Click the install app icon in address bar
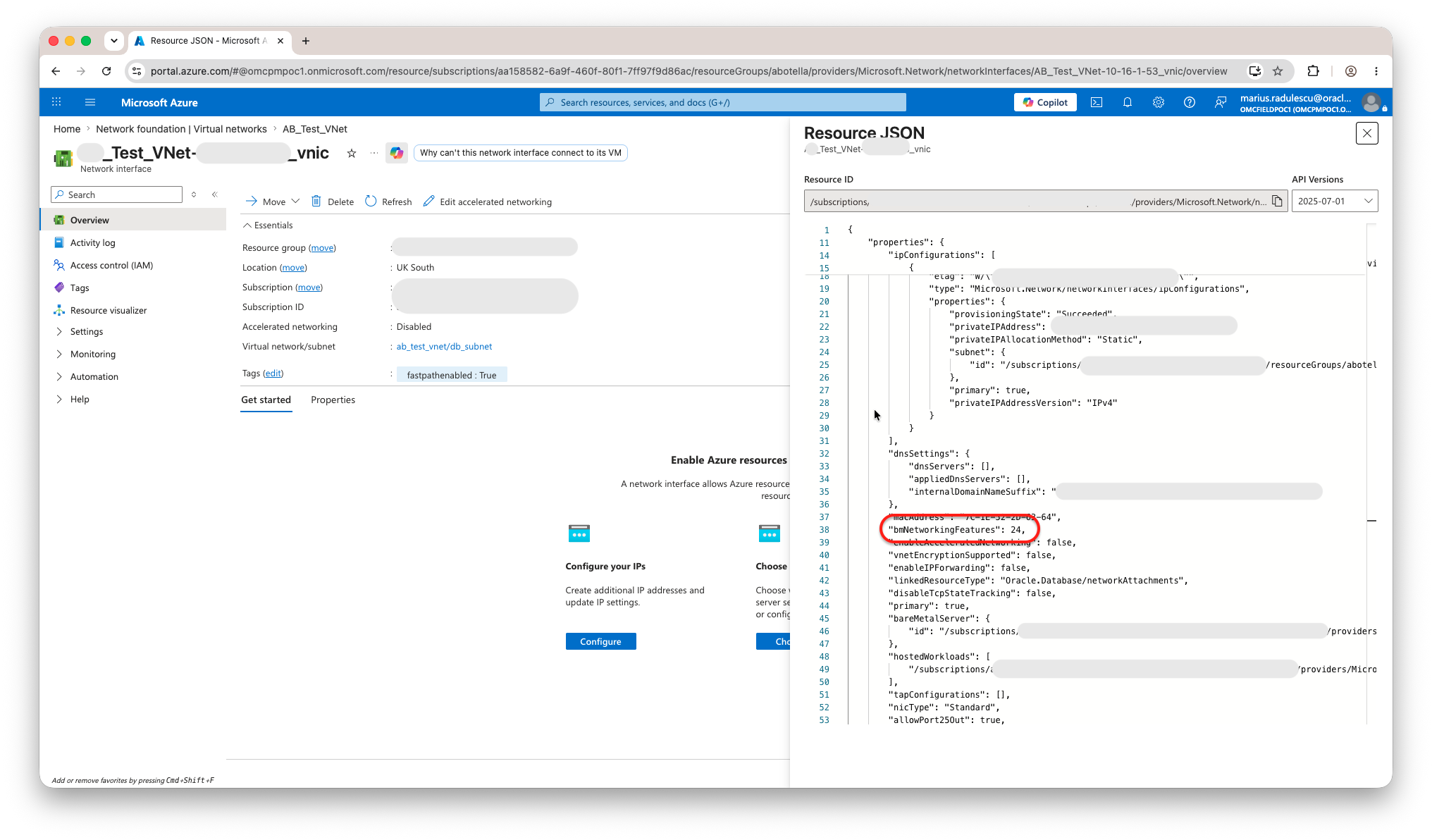The width and height of the screenshot is (1432, 840). 1255,71
